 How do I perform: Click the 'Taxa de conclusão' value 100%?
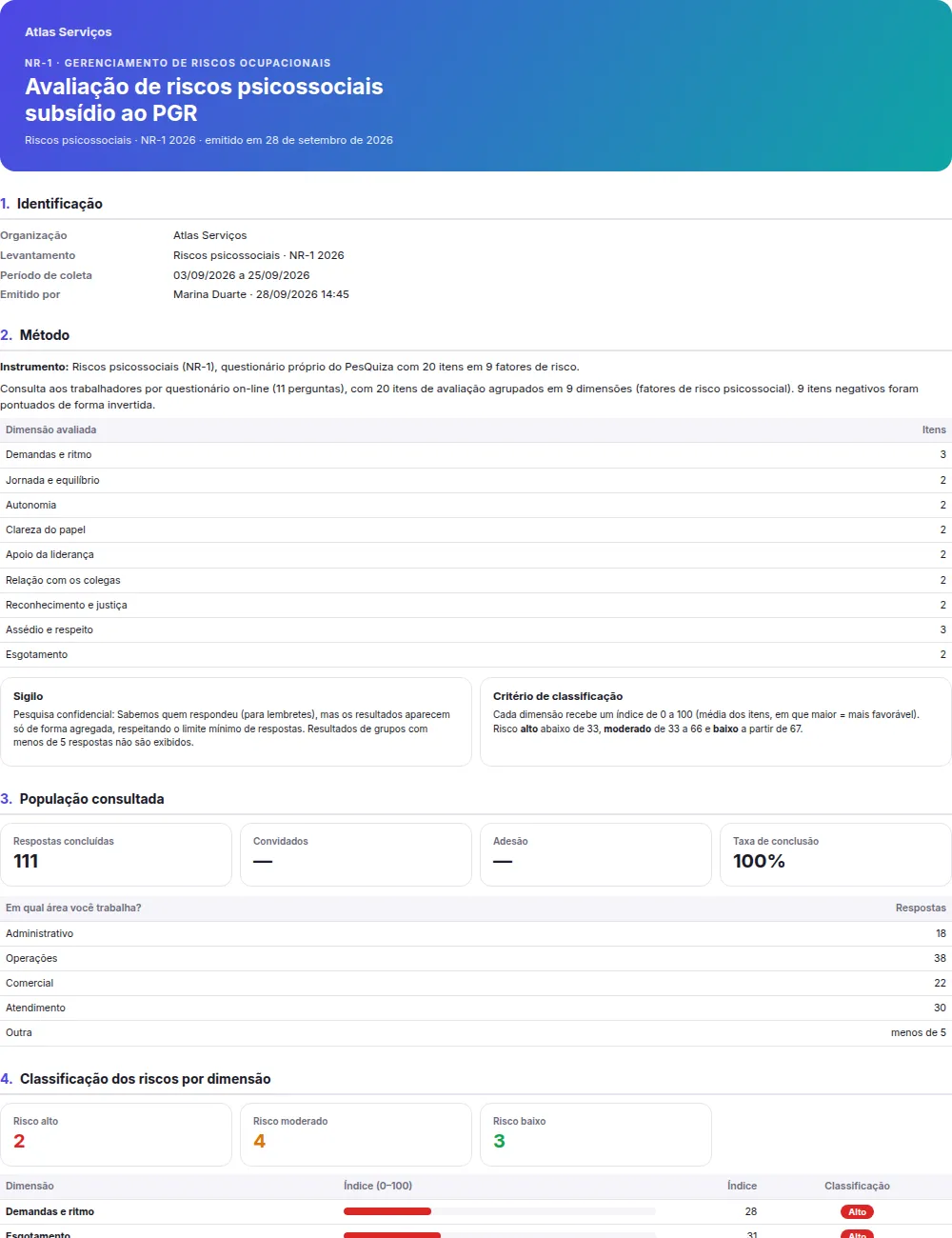point(759,861)
